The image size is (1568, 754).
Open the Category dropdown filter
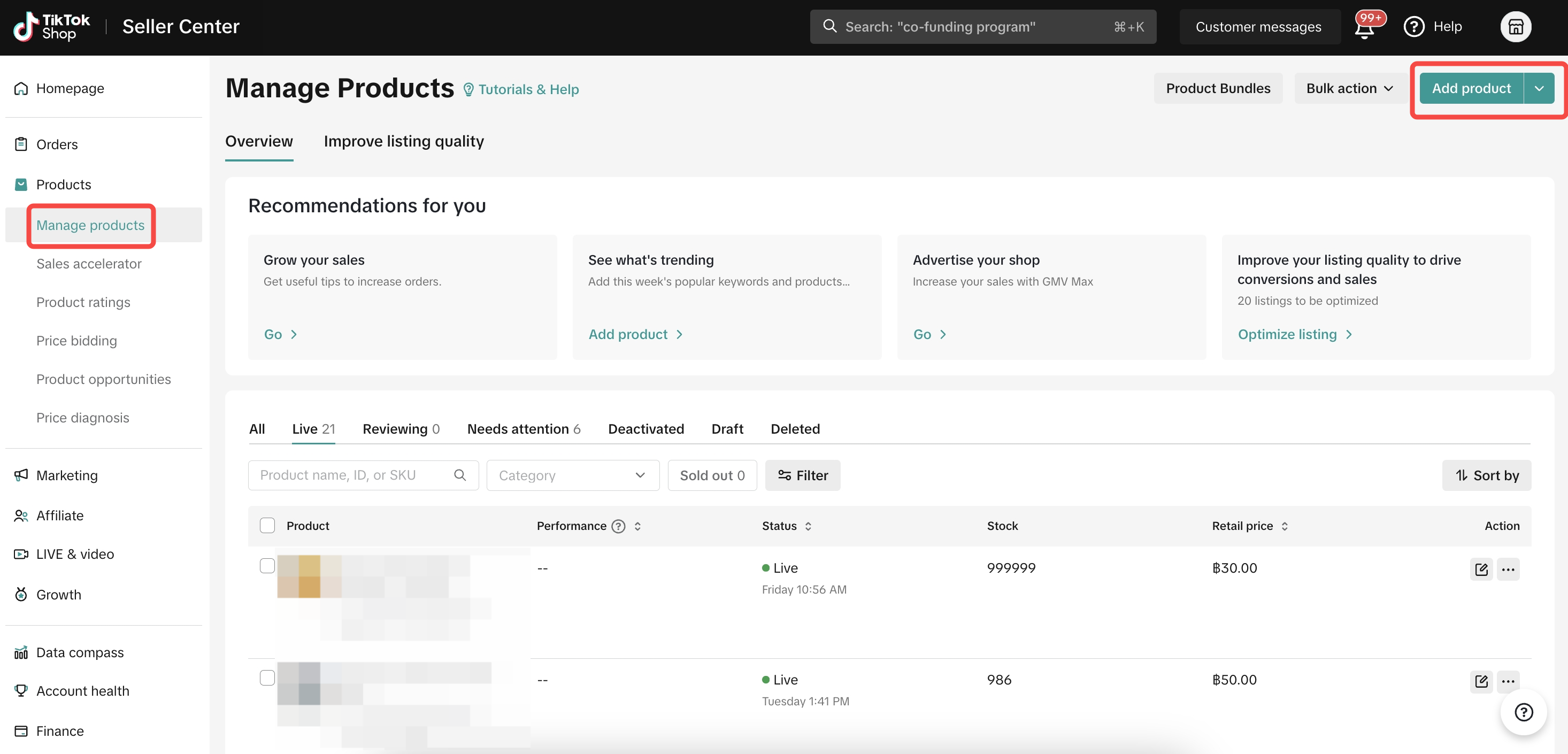click(572, 475)
